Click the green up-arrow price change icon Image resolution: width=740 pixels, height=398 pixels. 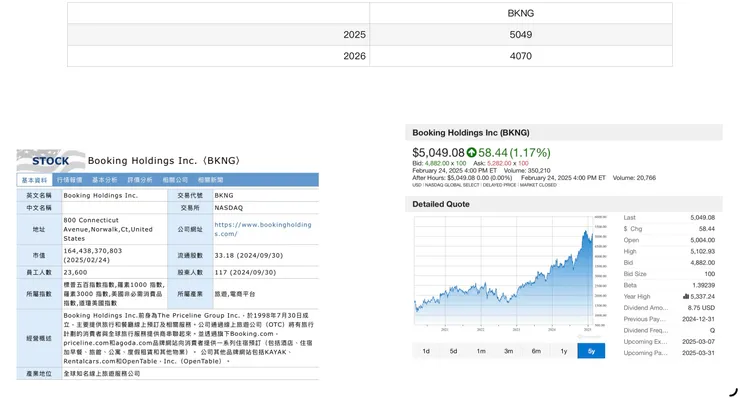(x=471, y=152)
